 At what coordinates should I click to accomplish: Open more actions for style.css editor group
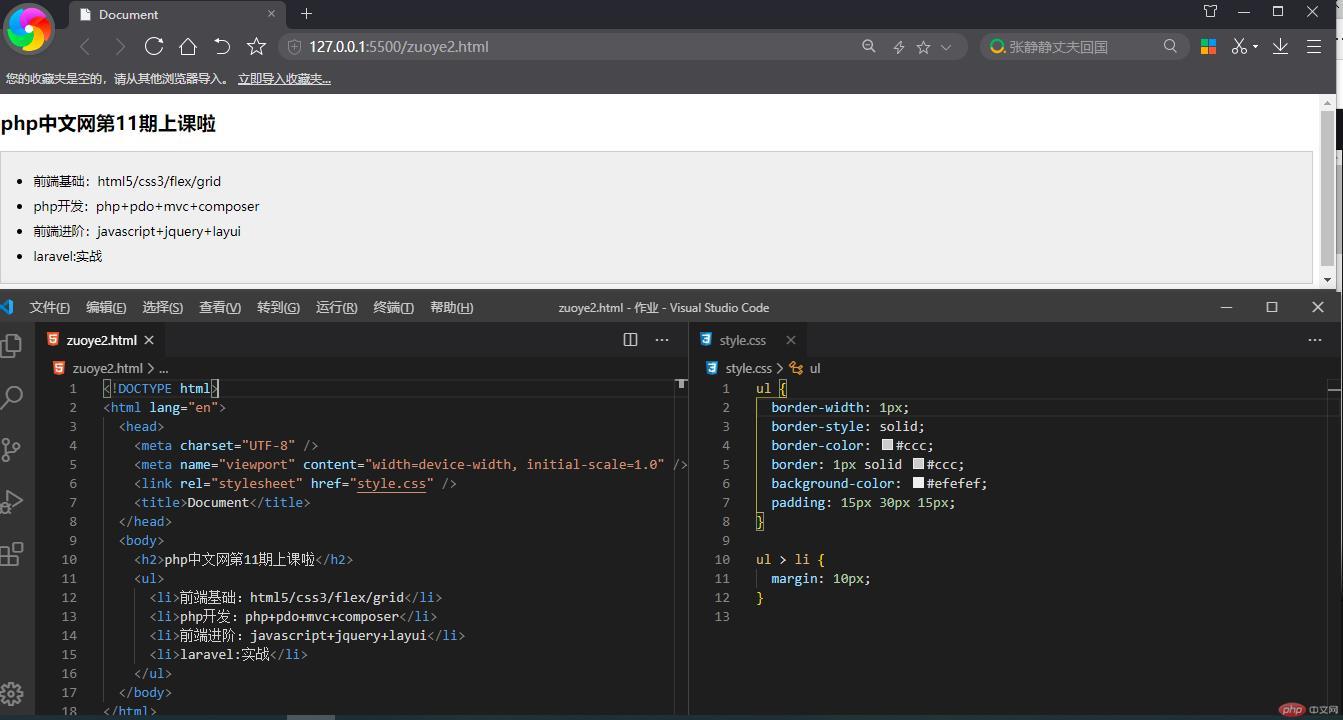pyautogui.click(x=1314, y=340)
